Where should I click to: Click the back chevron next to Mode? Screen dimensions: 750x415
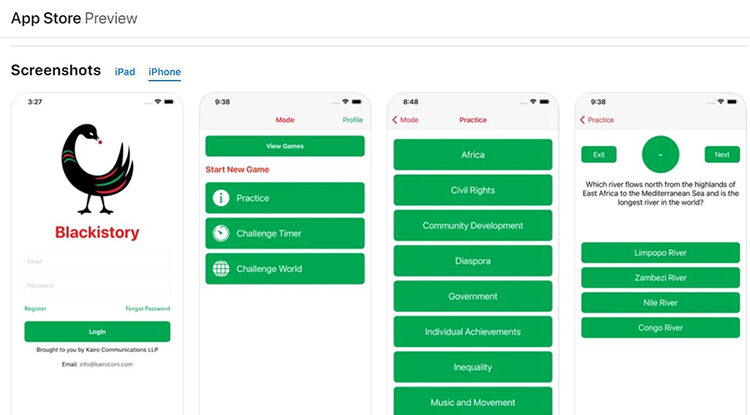click(395, 120)
